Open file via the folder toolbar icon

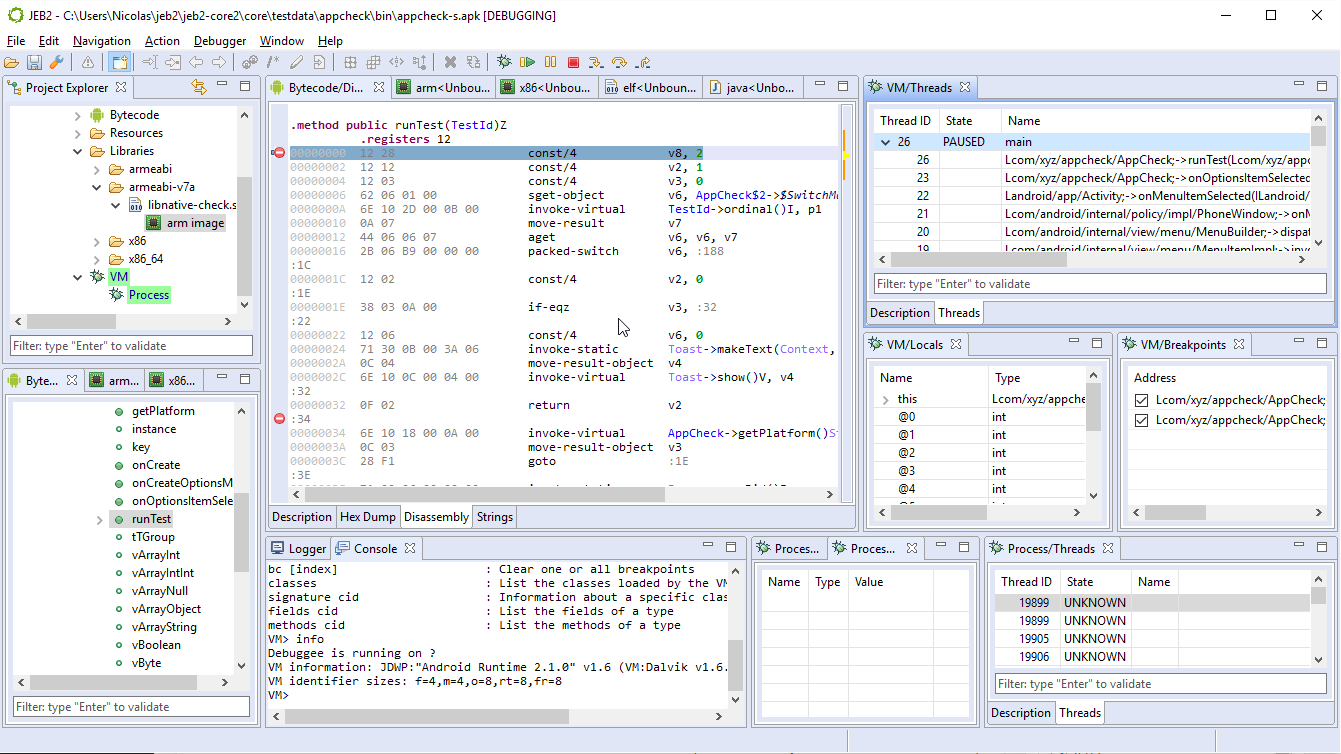(12, 63)
